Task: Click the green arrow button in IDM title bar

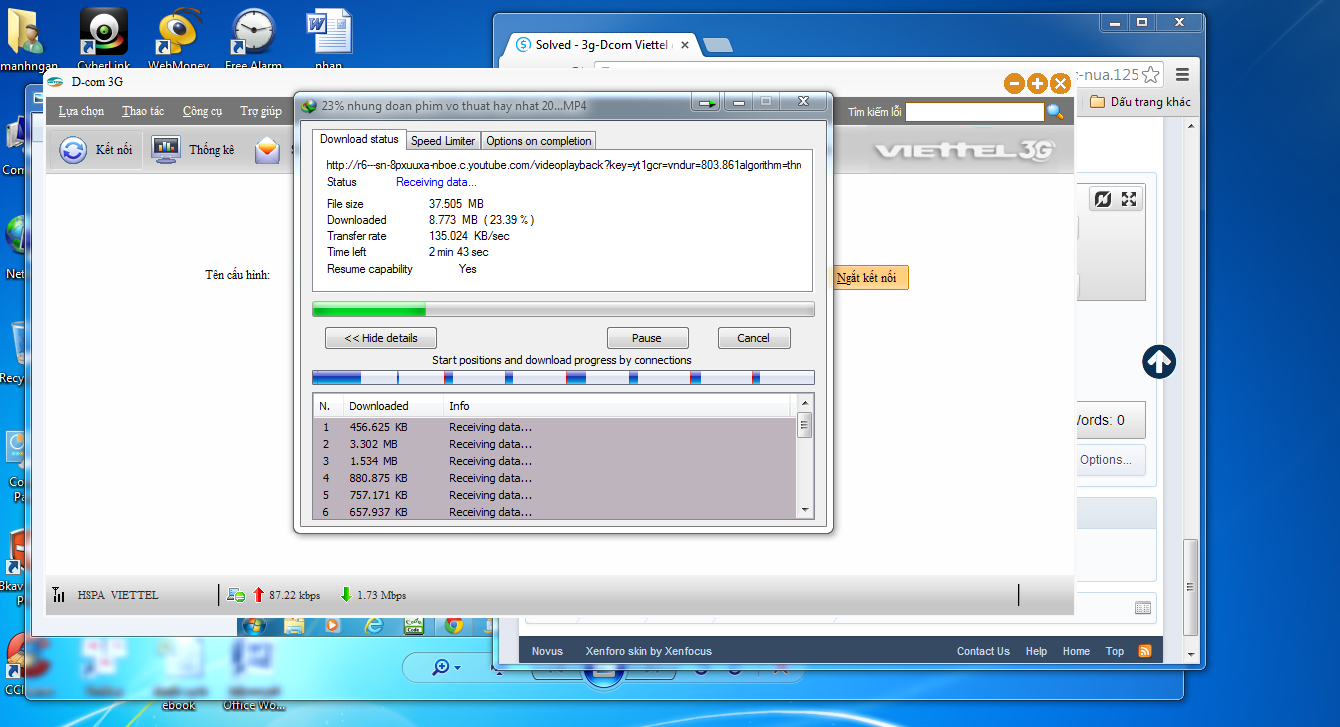Action: [707, 102]
